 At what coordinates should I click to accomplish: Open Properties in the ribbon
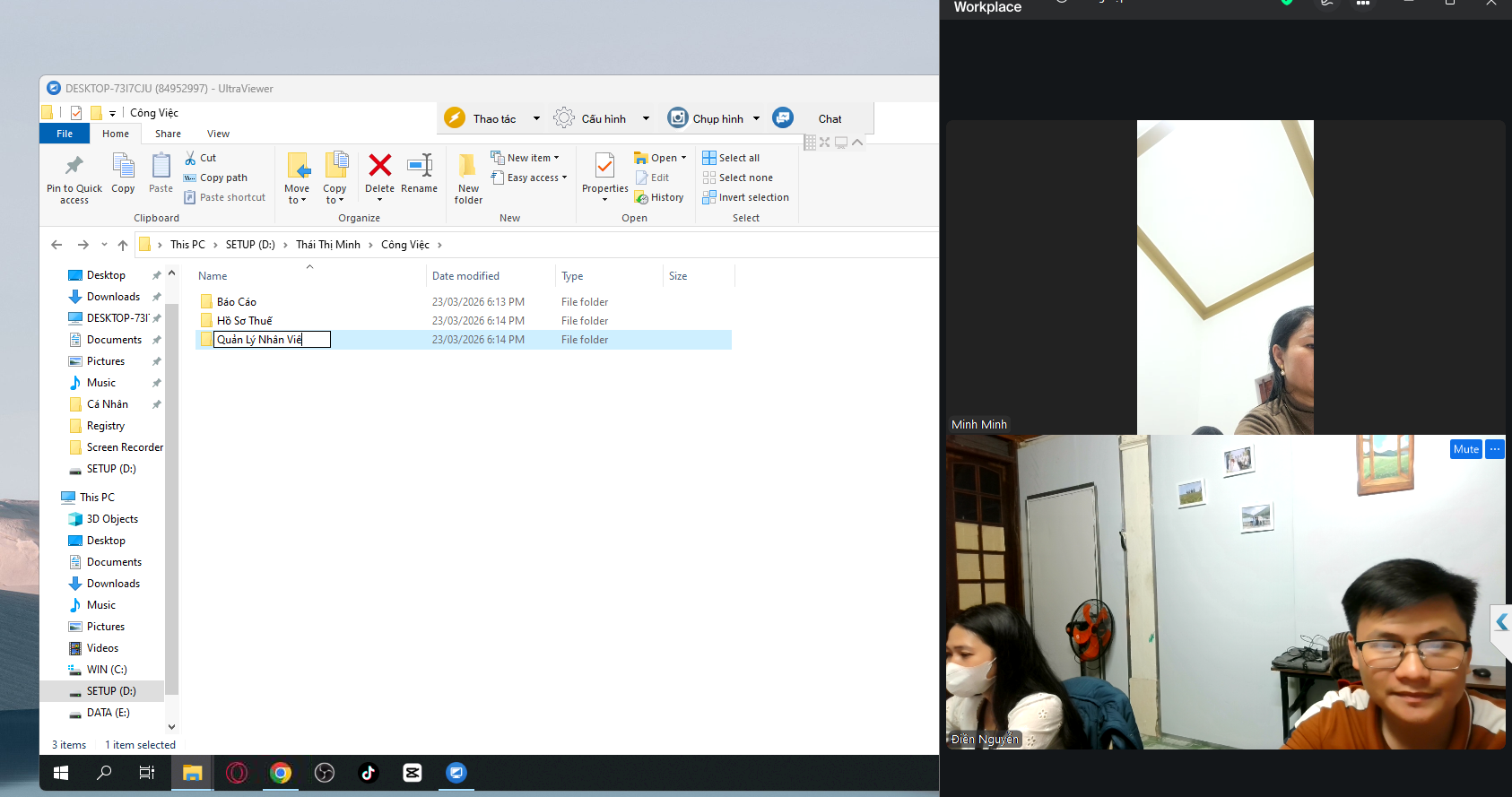click(x=604, y=170)
